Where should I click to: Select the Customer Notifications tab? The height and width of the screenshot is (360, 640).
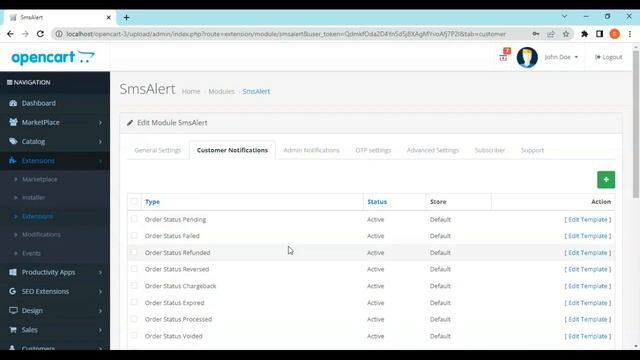coord(232,150)
